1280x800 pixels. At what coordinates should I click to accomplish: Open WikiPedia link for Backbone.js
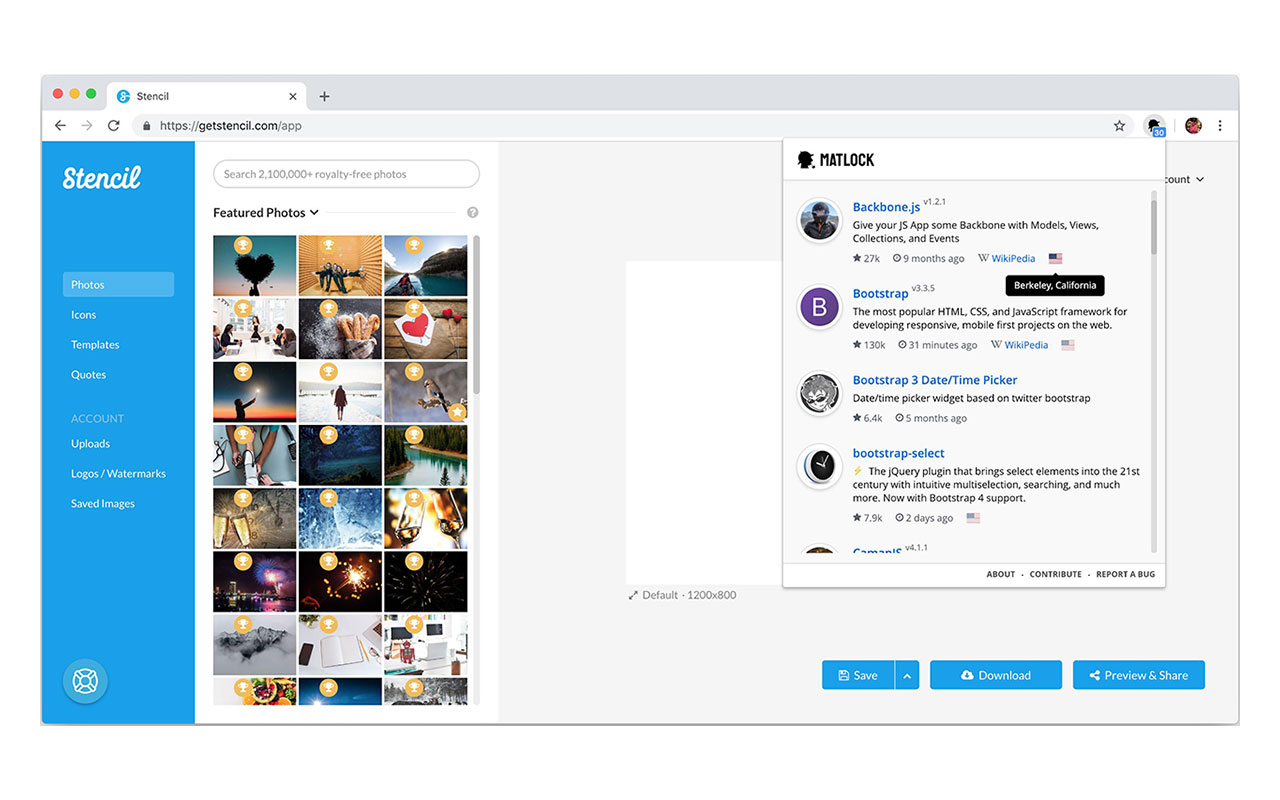(x=1006, y=259)
